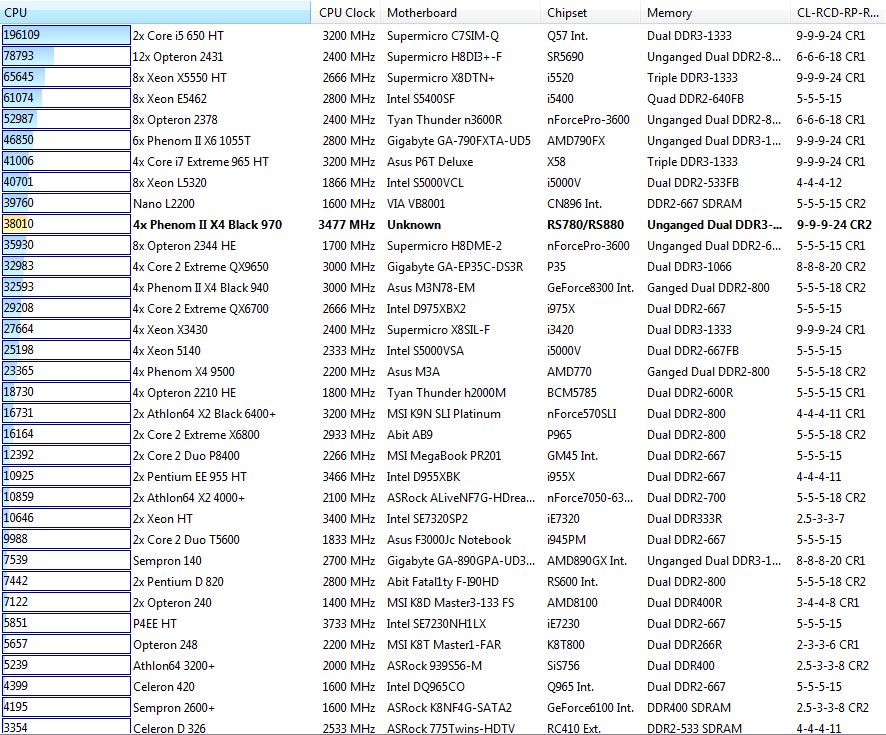Sort by the Motherboard column header

(461, 12)
